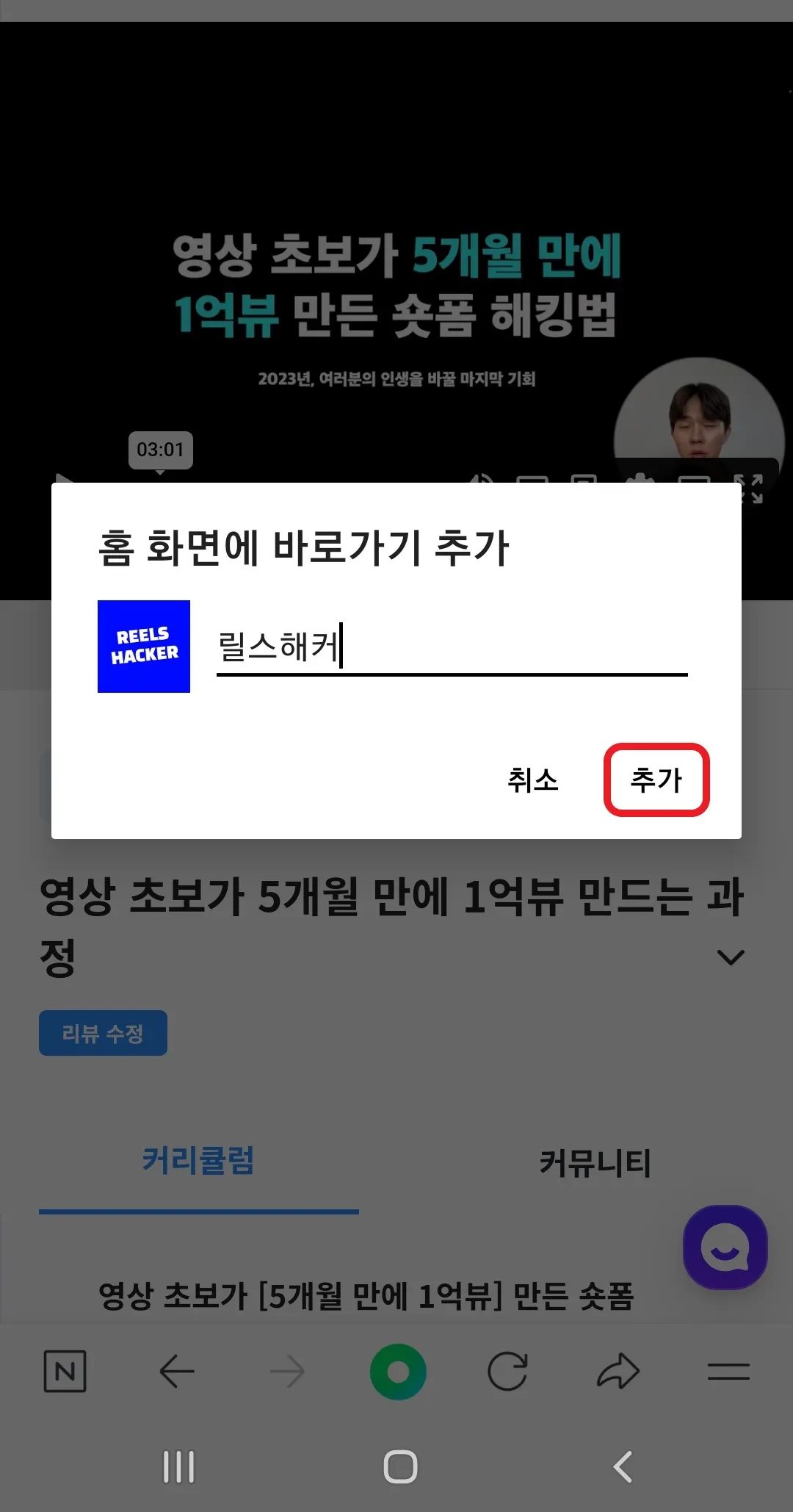Tap the Android home button
The image size is (793, 1512).
pos(400,1466)
